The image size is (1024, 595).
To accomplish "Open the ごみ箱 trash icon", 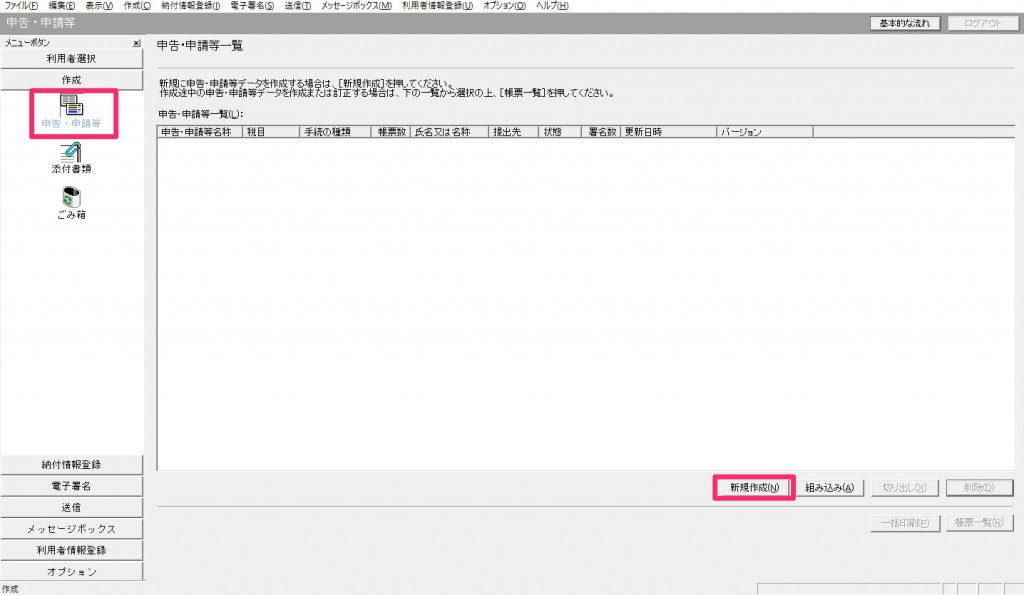I will point(71,203).
